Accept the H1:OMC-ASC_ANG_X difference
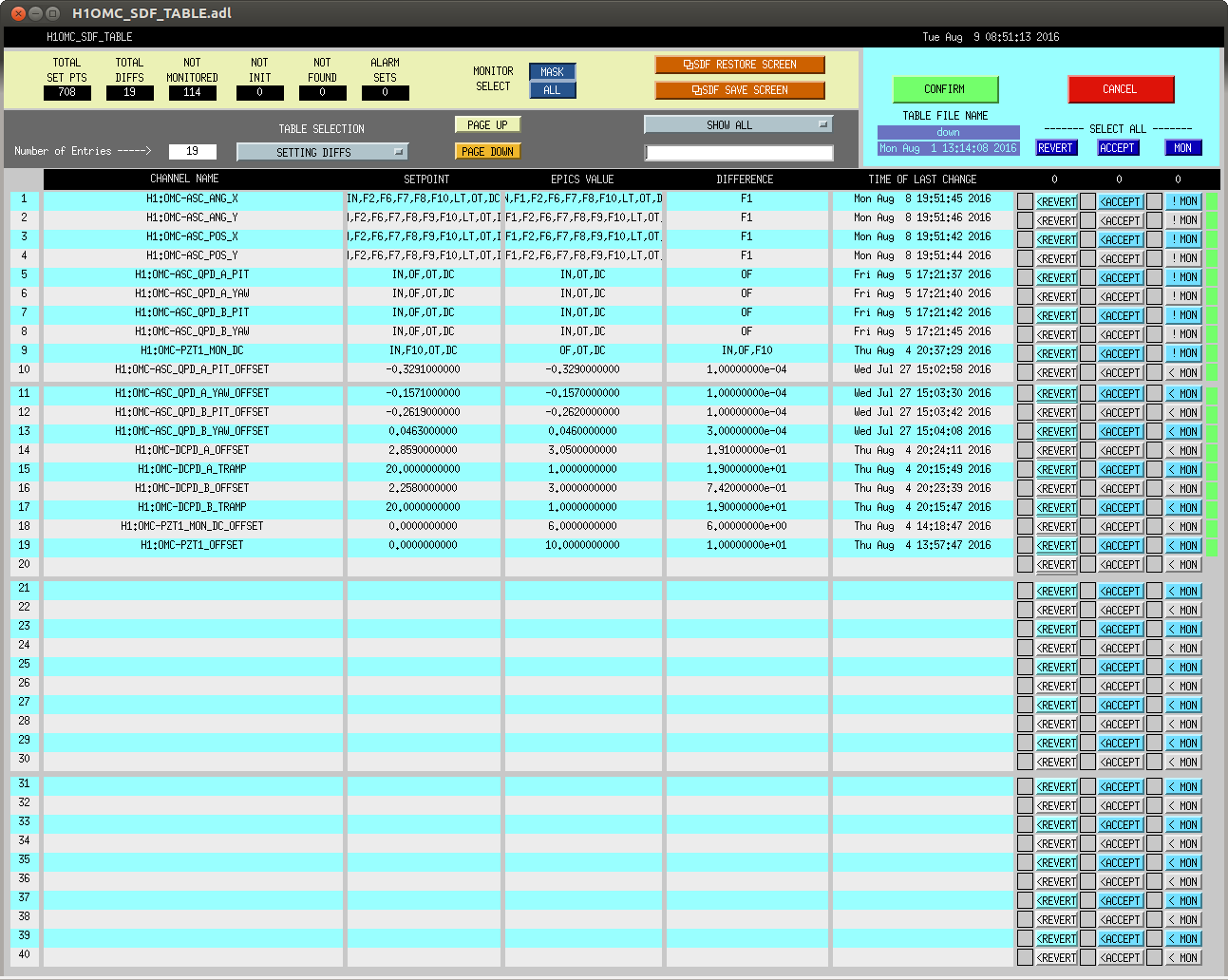This screenshot has width=1228, height=980. point(1121,201)
